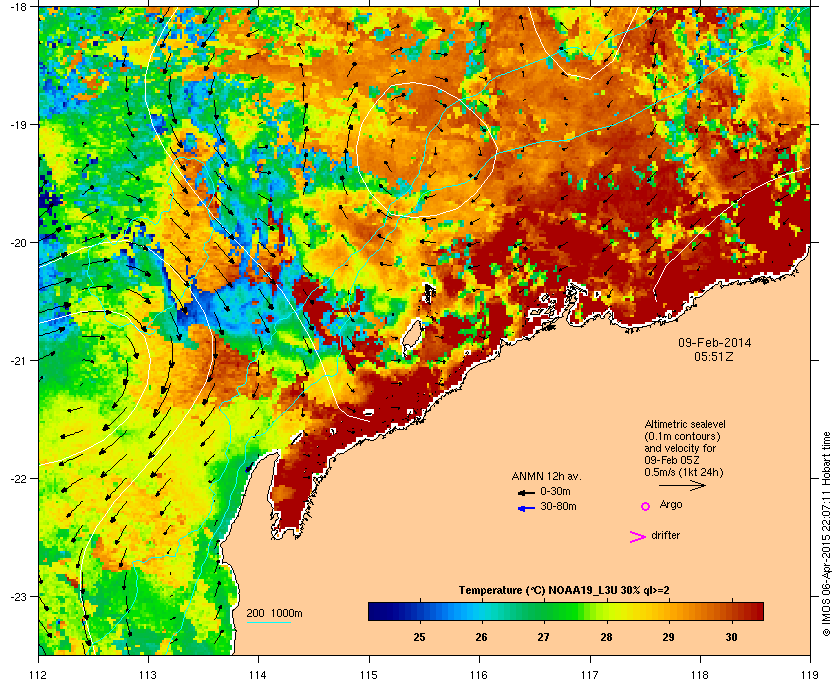This screenshot has height=680, width=840.
Task: Click the vertical IMOS copyright timestamp text
Action: click(827, 535)
